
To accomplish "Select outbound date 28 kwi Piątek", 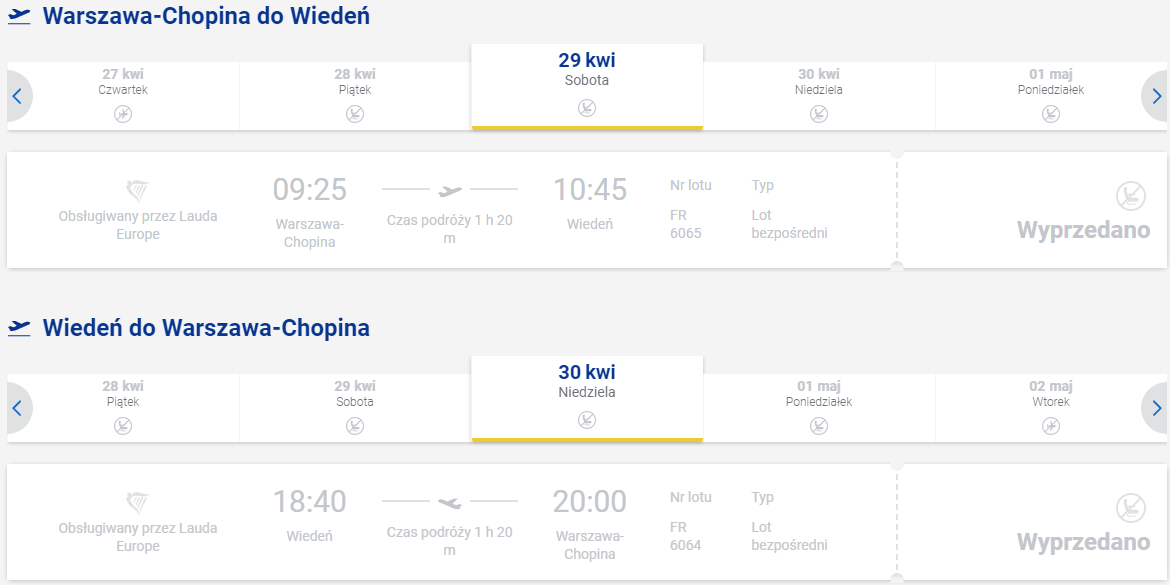I will click(x=355, y=96).
